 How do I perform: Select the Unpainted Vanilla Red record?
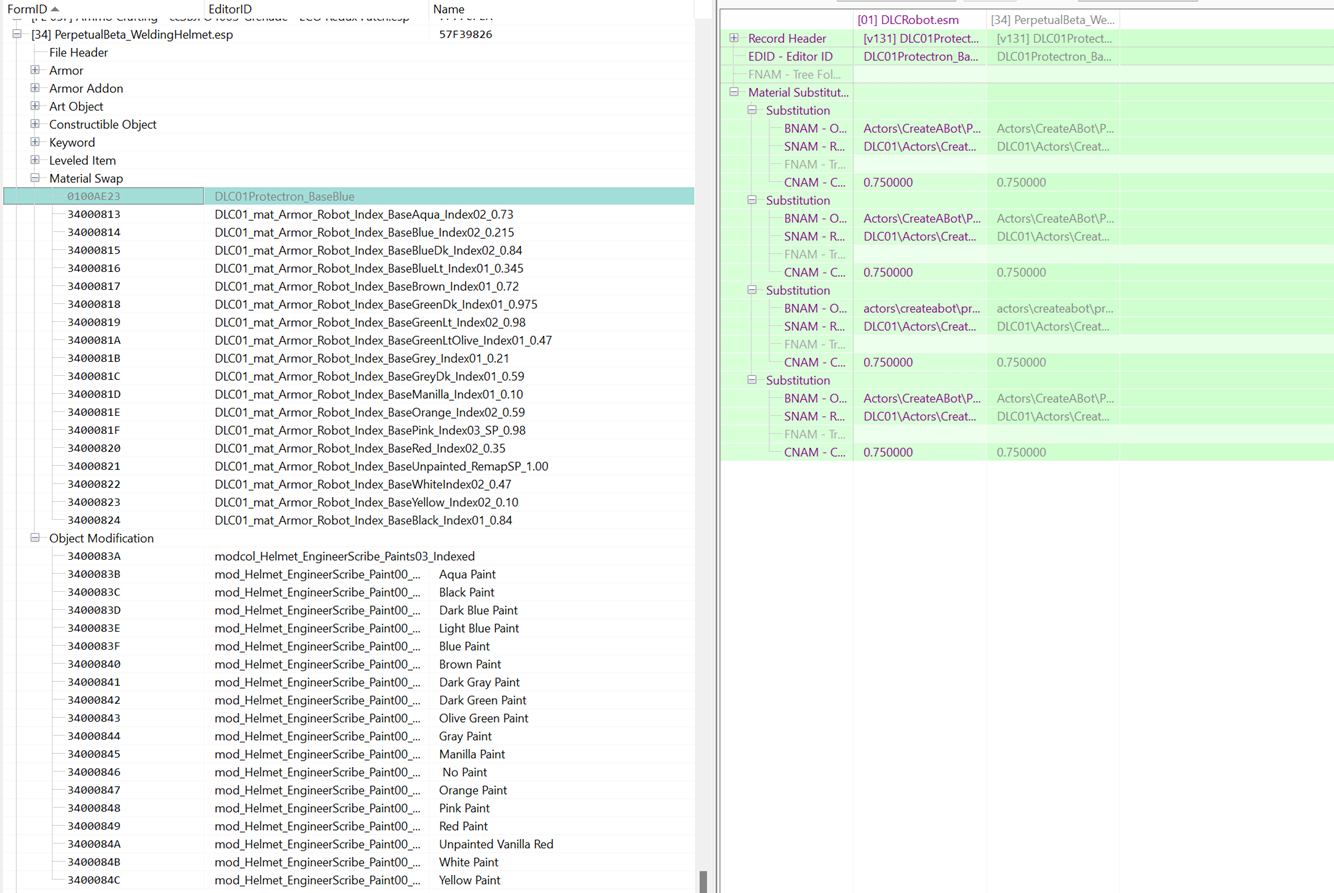tap(348, 844)
